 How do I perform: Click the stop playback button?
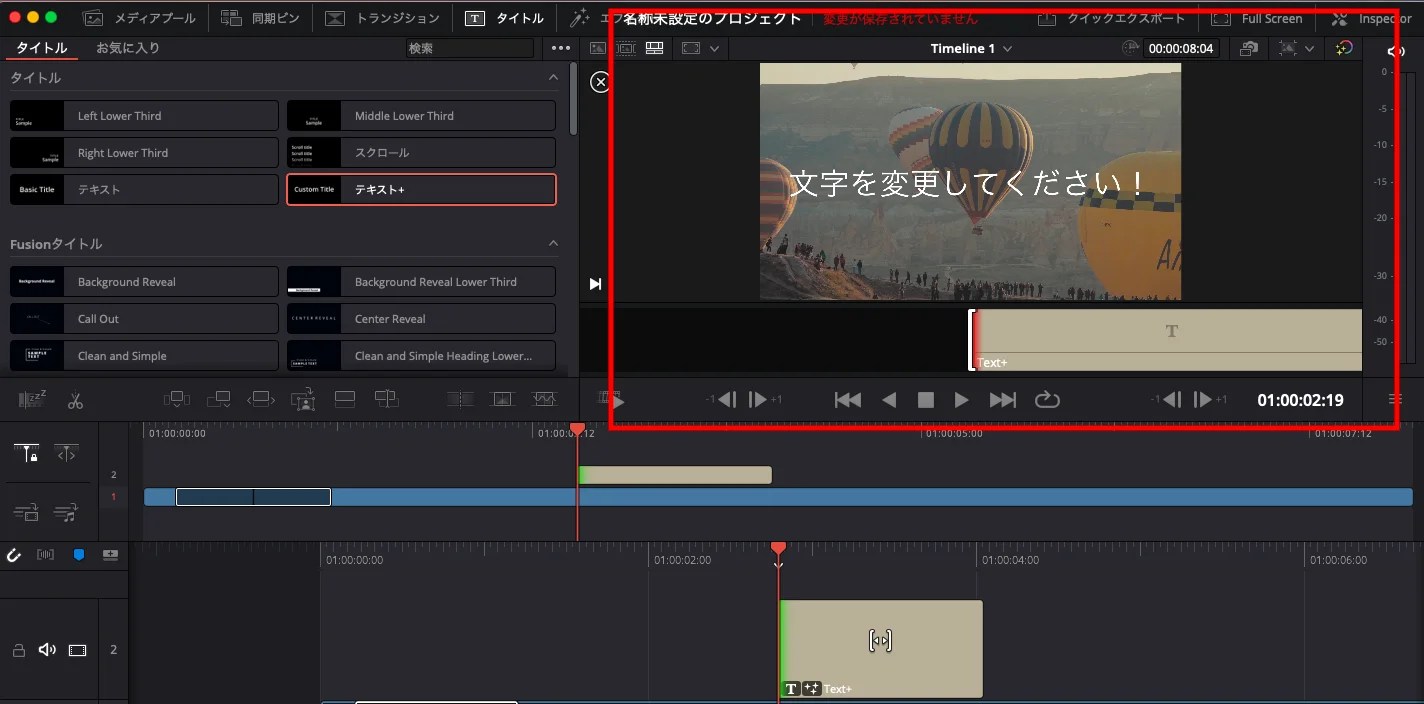[926, 400]
